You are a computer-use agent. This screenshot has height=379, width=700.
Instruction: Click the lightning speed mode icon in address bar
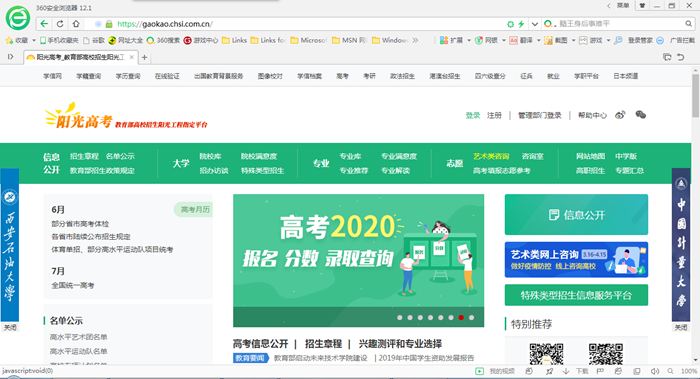[x=521, y=24]
